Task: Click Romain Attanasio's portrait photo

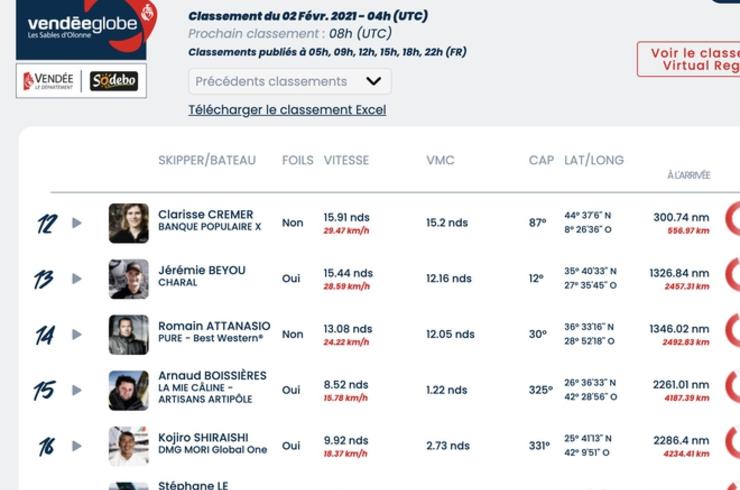Action: (x=128, y=335)
